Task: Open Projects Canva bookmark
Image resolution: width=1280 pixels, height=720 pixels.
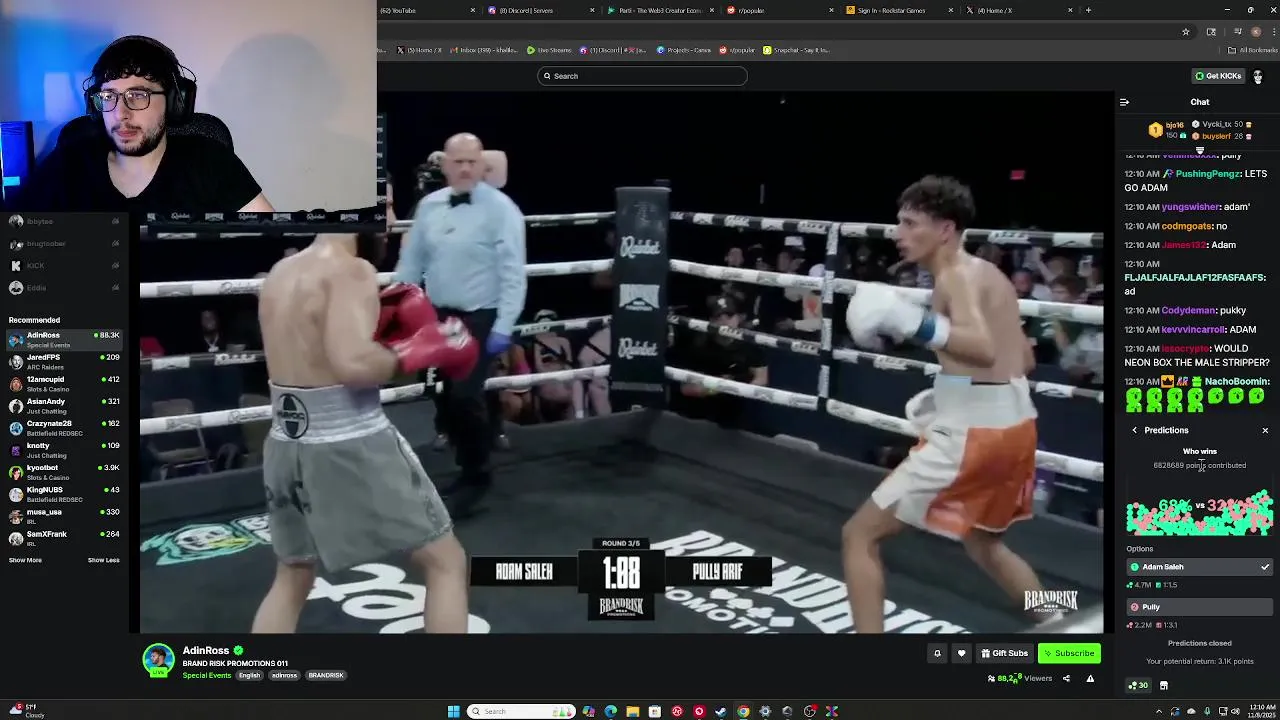Action: pos(686,50)
